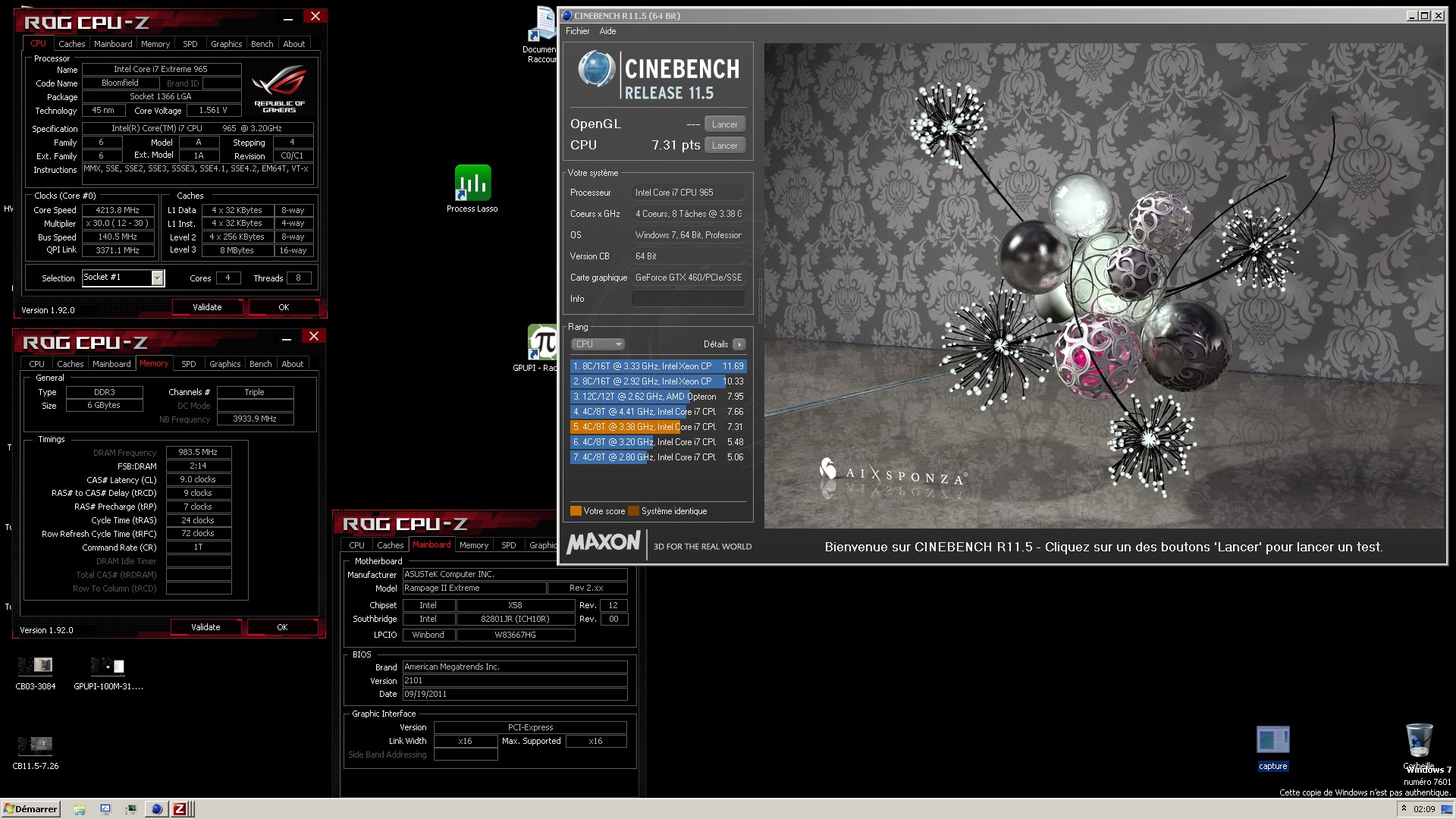Image resolution: width=1456 pixels, height=819 pixels.
Task: Click the taskbar clock showing 02:09
Action: point(1424,809)
